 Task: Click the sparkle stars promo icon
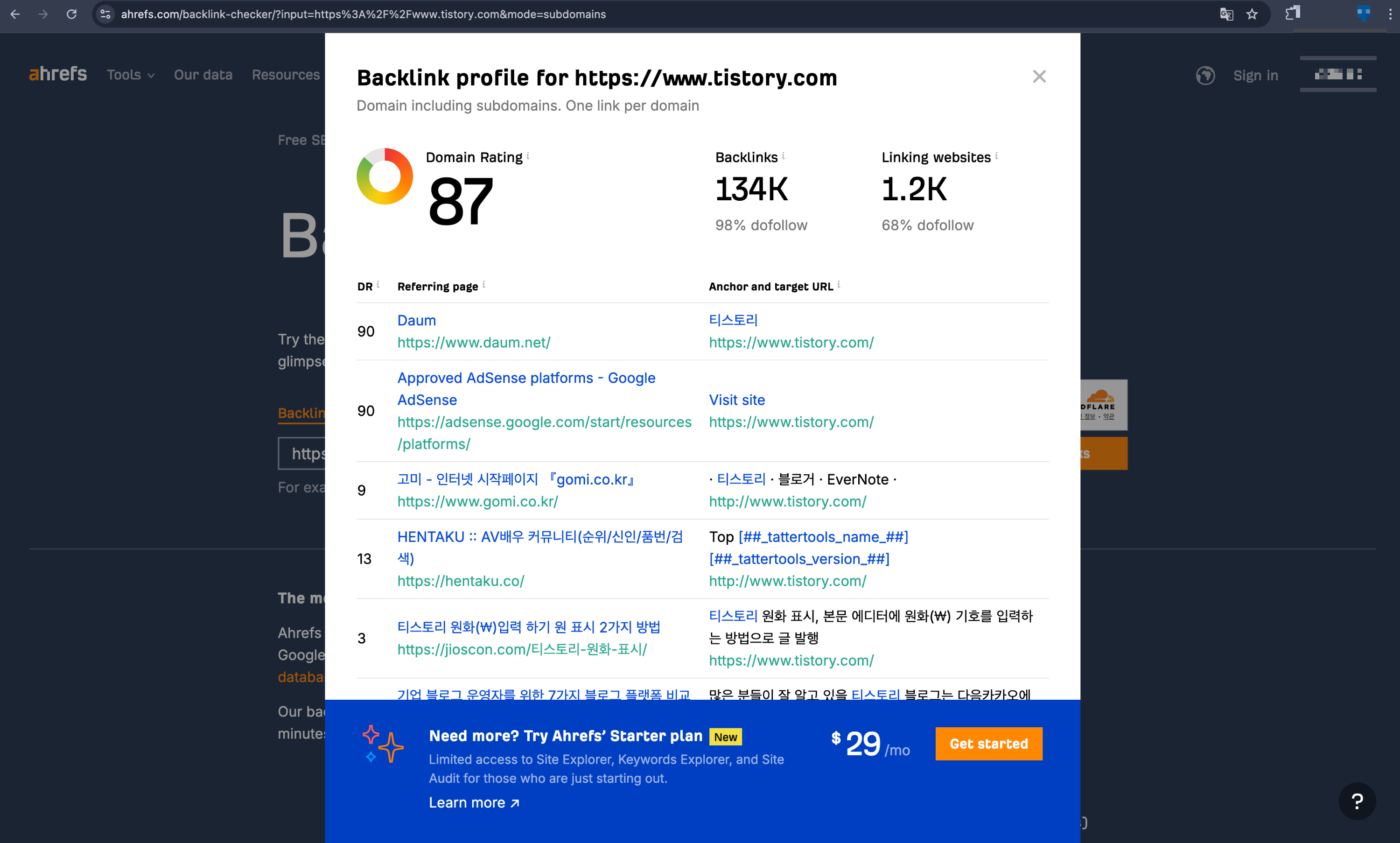click(x=383, y=744)
